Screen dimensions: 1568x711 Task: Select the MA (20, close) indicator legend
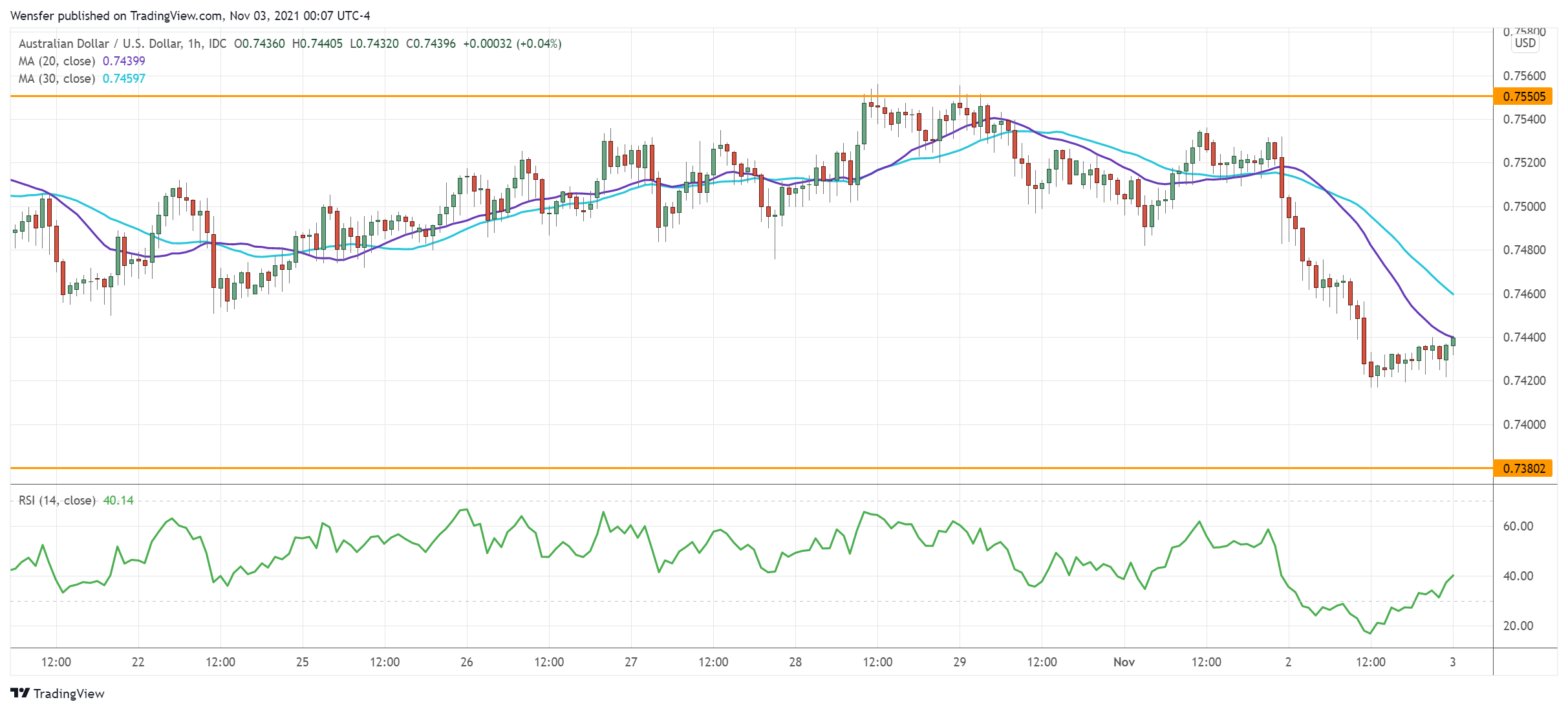tap(57, 61)
